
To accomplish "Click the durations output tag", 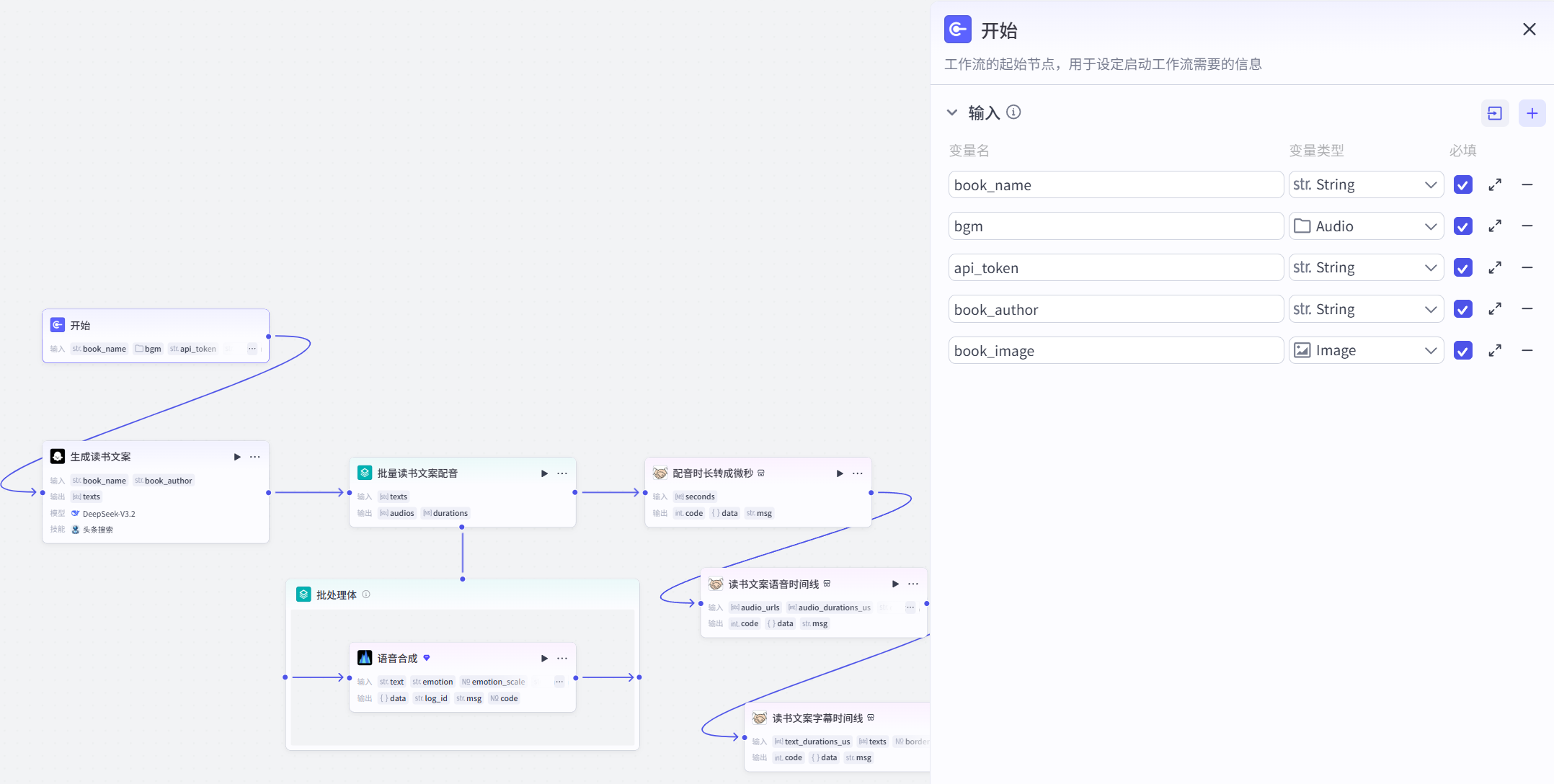I will pyautogui.click(x=445, y=513).
